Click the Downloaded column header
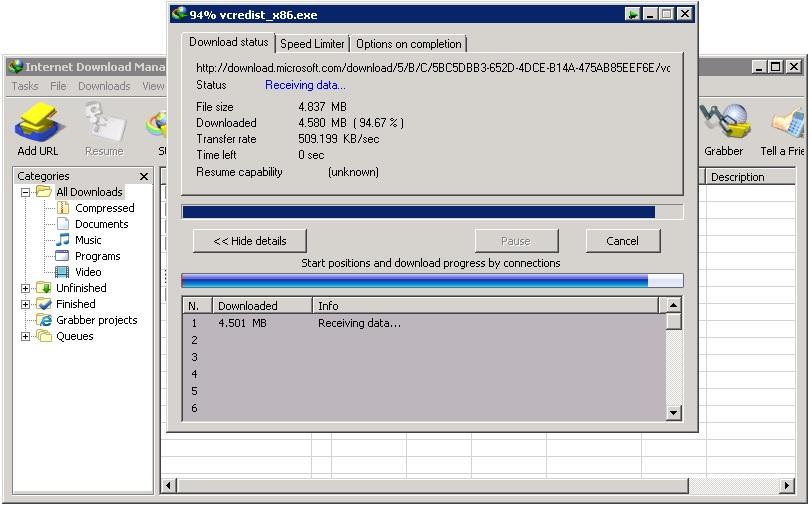 click(262, 306)
